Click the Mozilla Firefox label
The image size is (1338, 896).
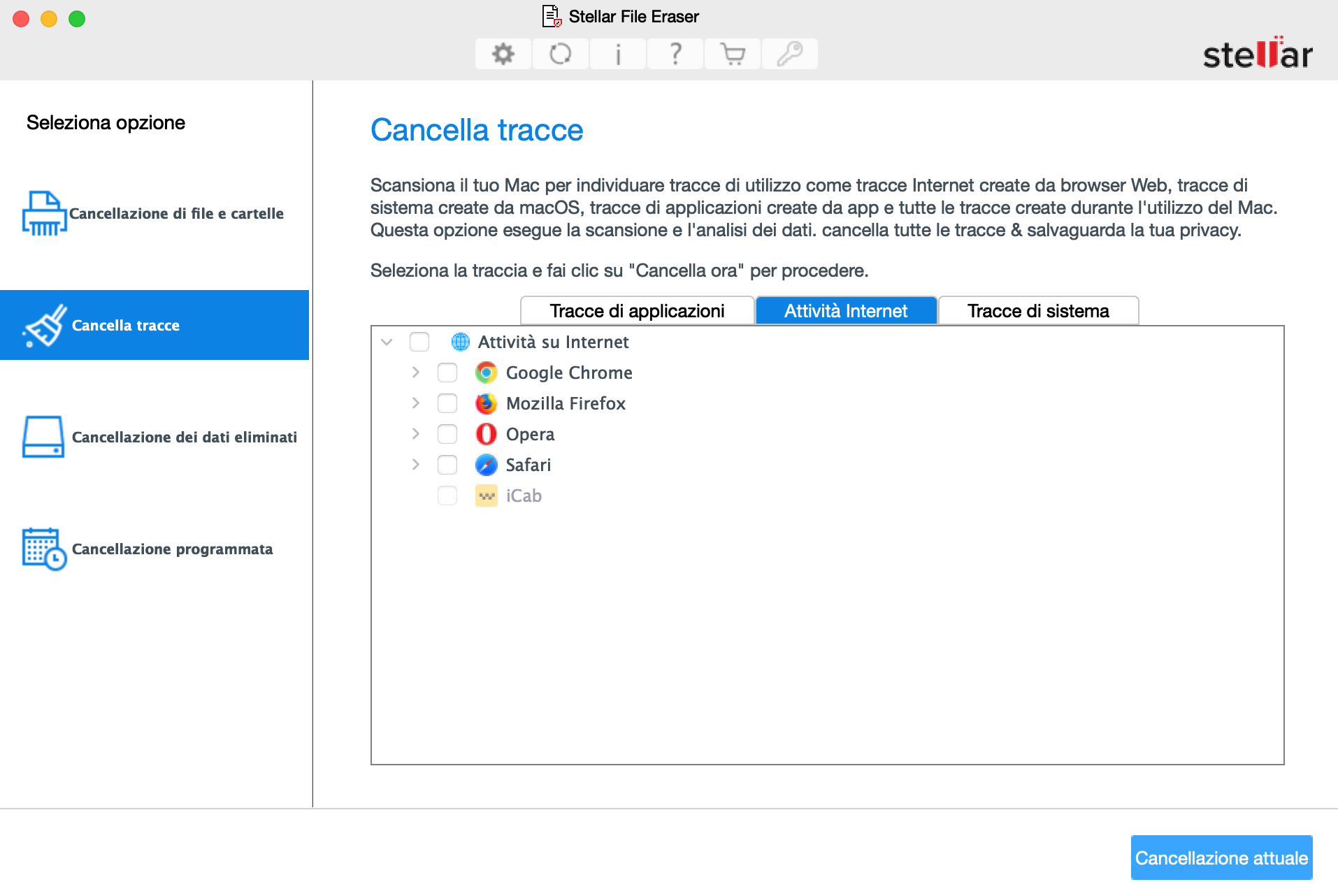(566, 403)
